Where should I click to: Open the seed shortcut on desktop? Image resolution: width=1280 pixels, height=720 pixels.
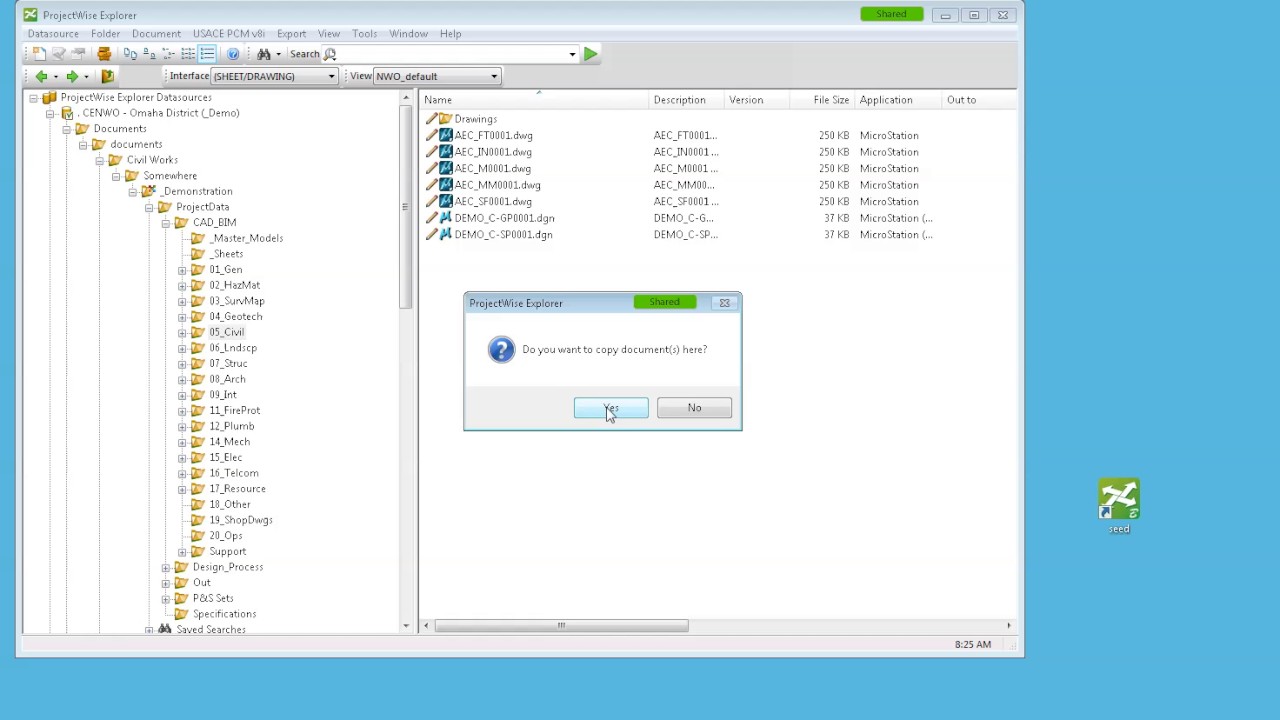coord(1119,507)
